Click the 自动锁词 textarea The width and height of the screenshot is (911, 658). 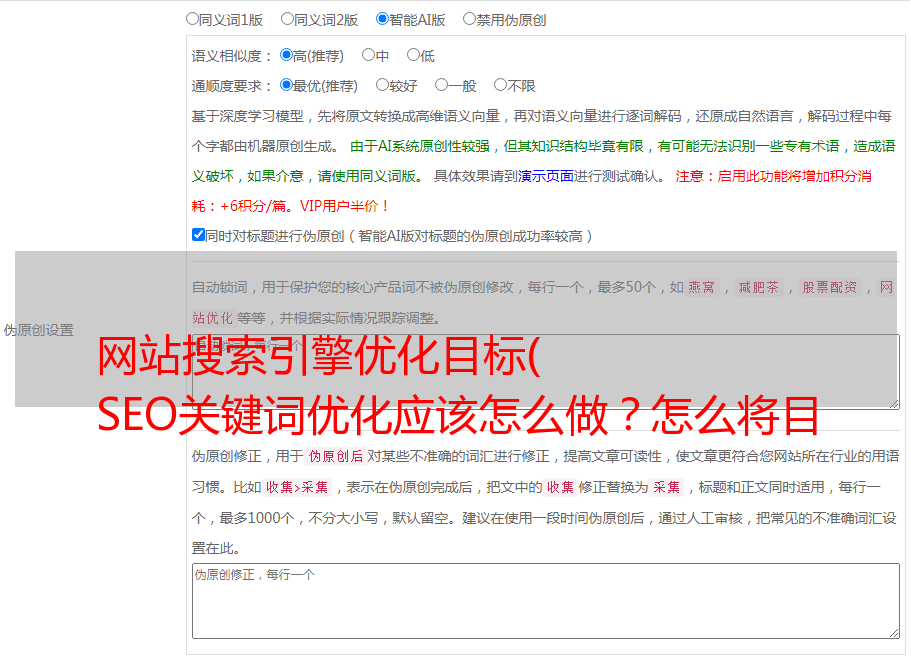coord(546,372)
